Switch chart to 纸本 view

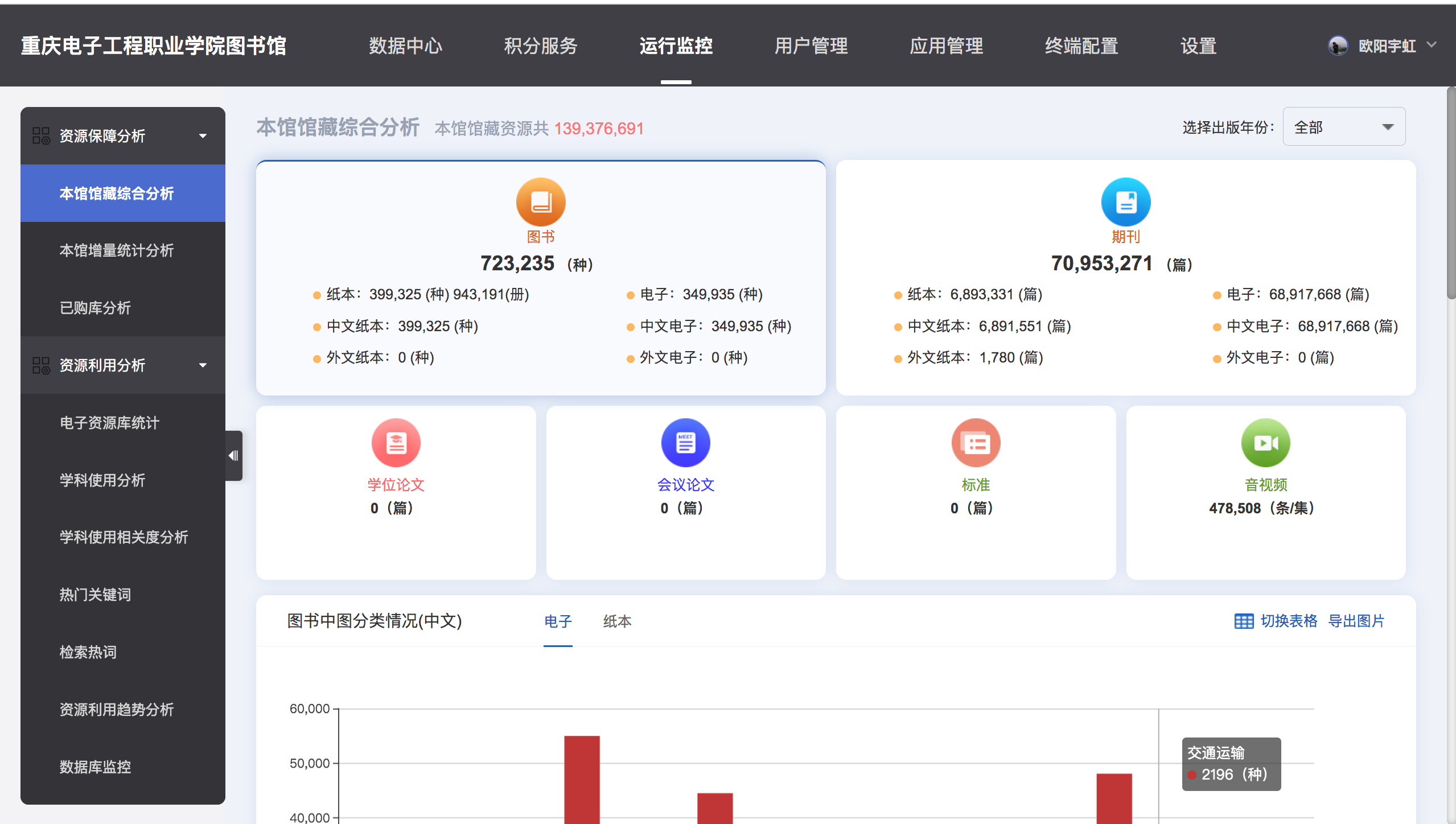[617, 621]
